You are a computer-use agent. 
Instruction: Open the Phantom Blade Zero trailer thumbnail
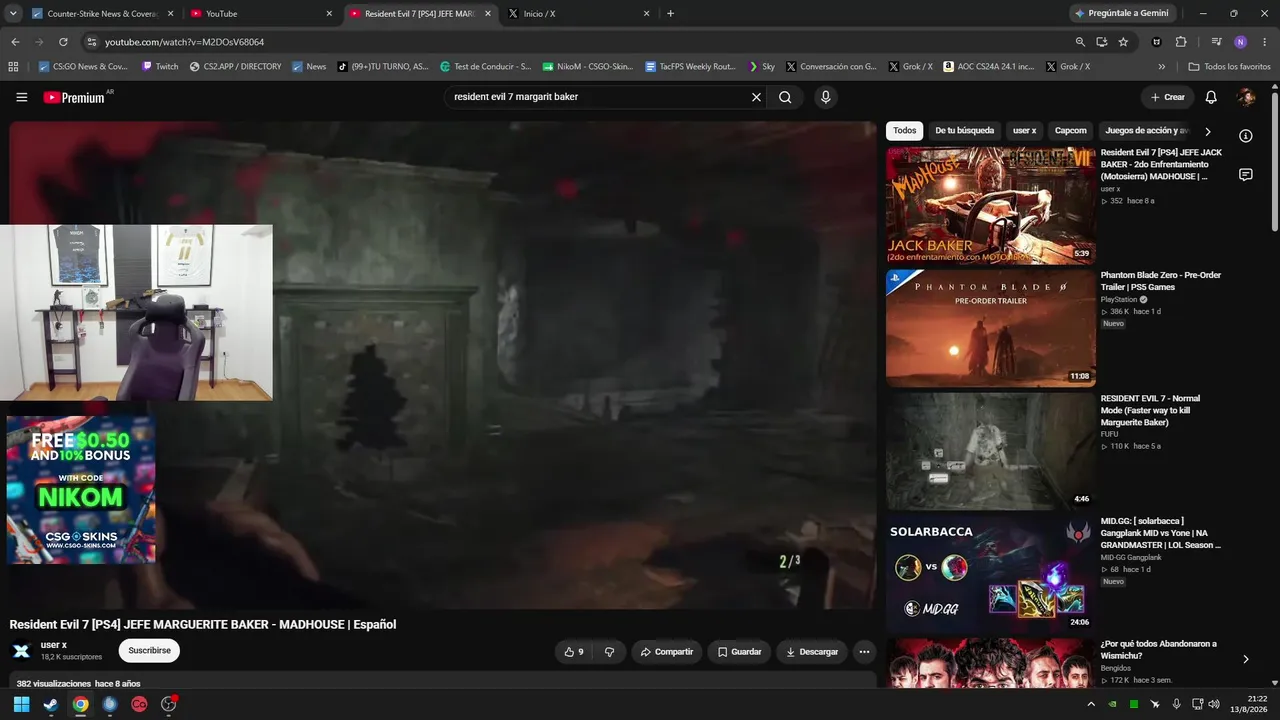coord(991,328)
